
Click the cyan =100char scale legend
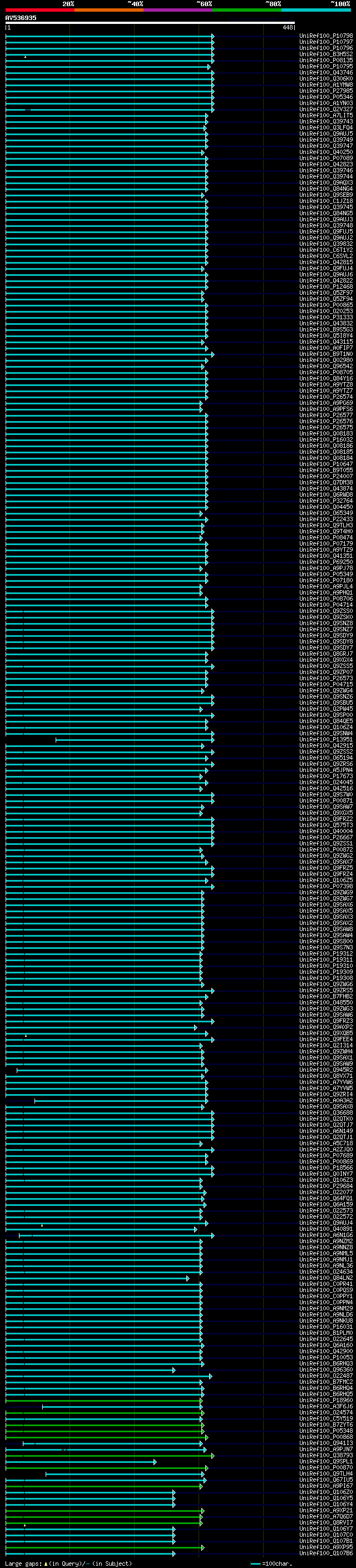[271, 1564]
